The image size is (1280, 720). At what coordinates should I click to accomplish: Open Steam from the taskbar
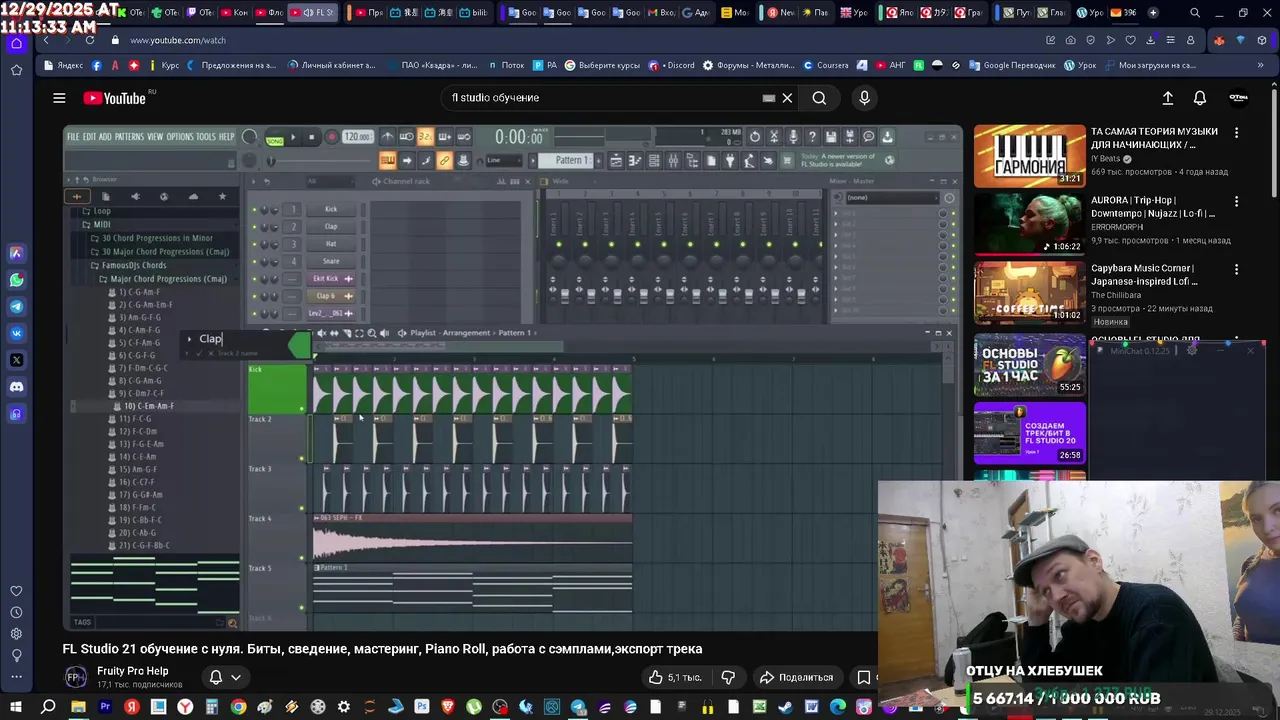pos(785,707)
